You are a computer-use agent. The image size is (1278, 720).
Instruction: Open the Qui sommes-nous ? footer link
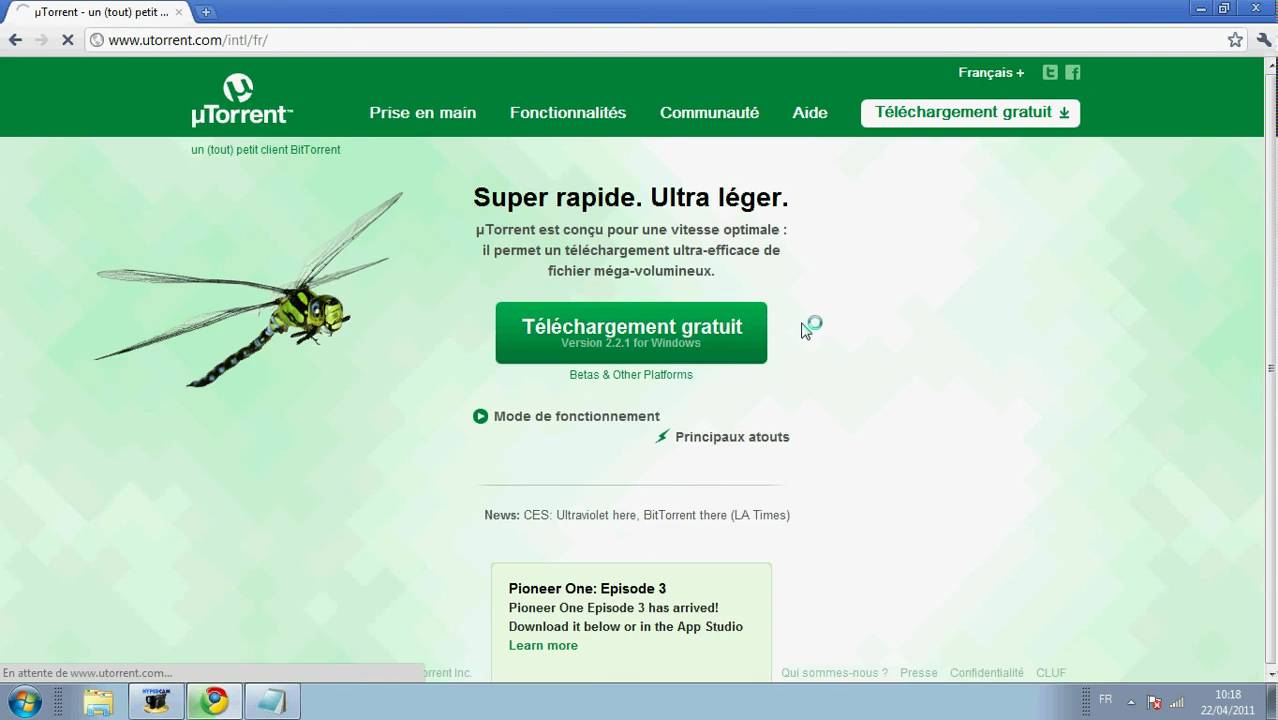pyautogui.click(x=834, y=673)
